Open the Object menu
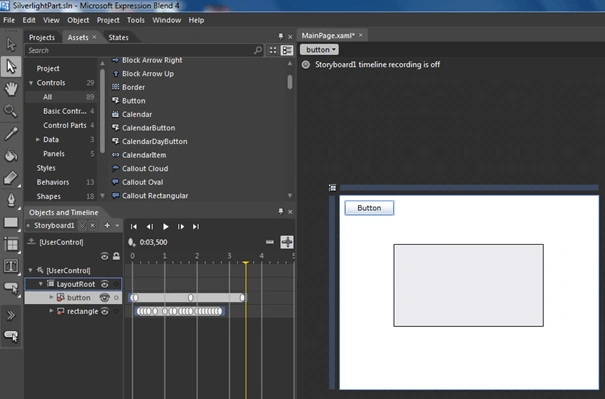This screenshot has height=399, width=605. pyautogui.click(x=78, y=20)
